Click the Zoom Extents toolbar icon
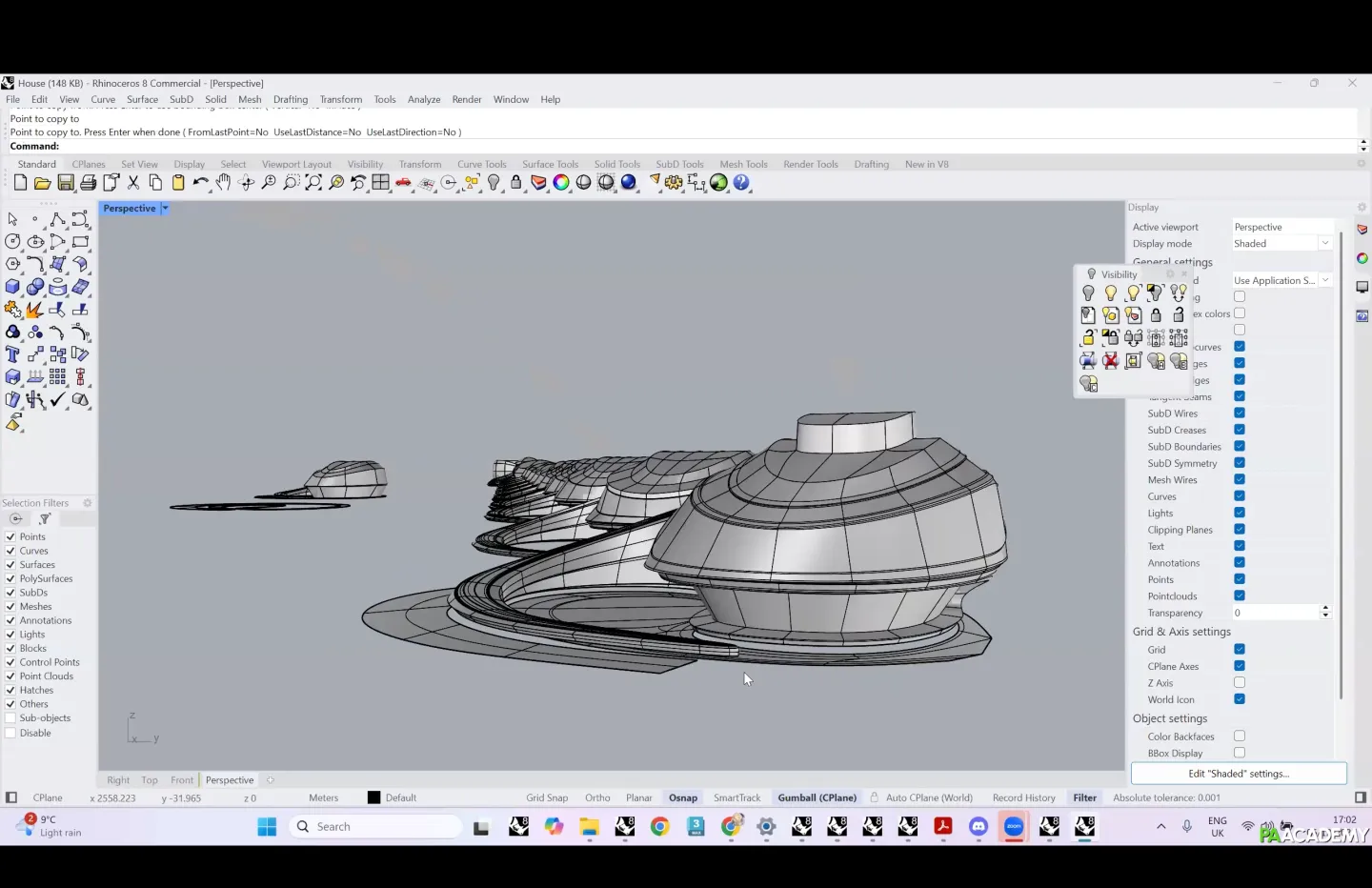Image resolution: width=1372 pixels, height=888 pixels. click(x=313, y=183)
